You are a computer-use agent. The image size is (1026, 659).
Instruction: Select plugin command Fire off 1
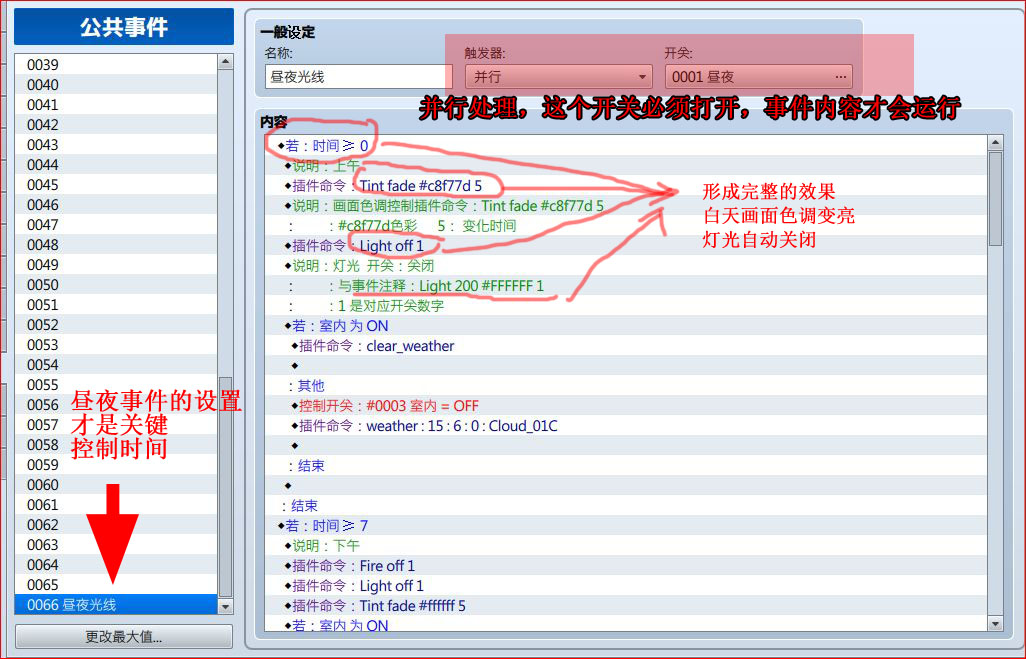coord(626,565)
